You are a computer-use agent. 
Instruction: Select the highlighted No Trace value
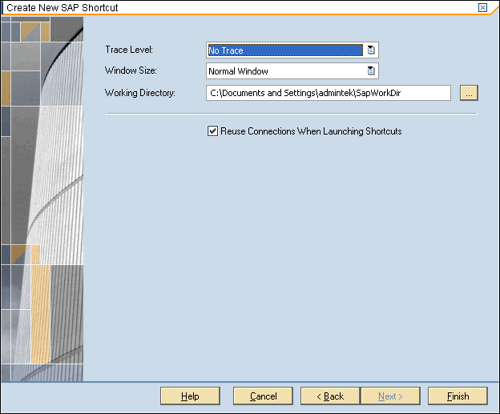click(x=285, y=50)
